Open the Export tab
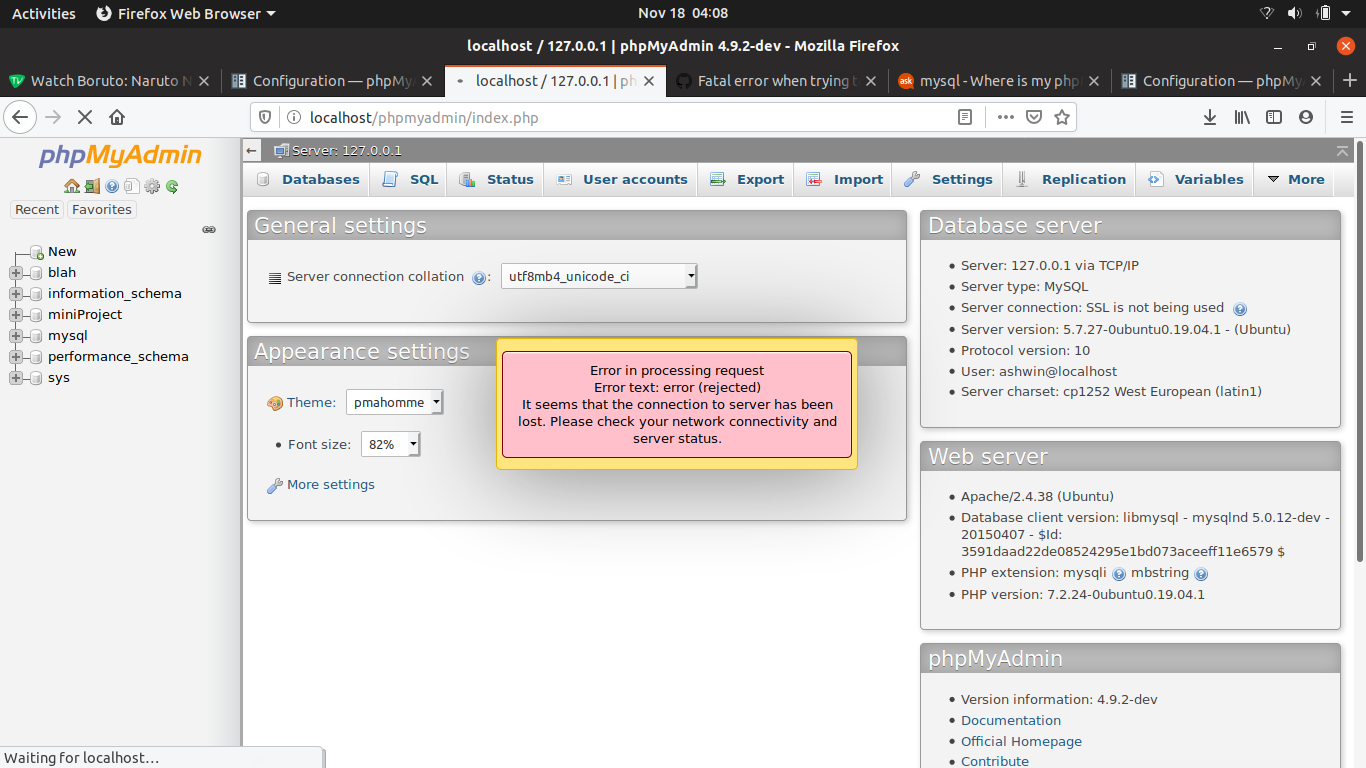The width and height of the screenshot is (1366, 768). point(747,180)
